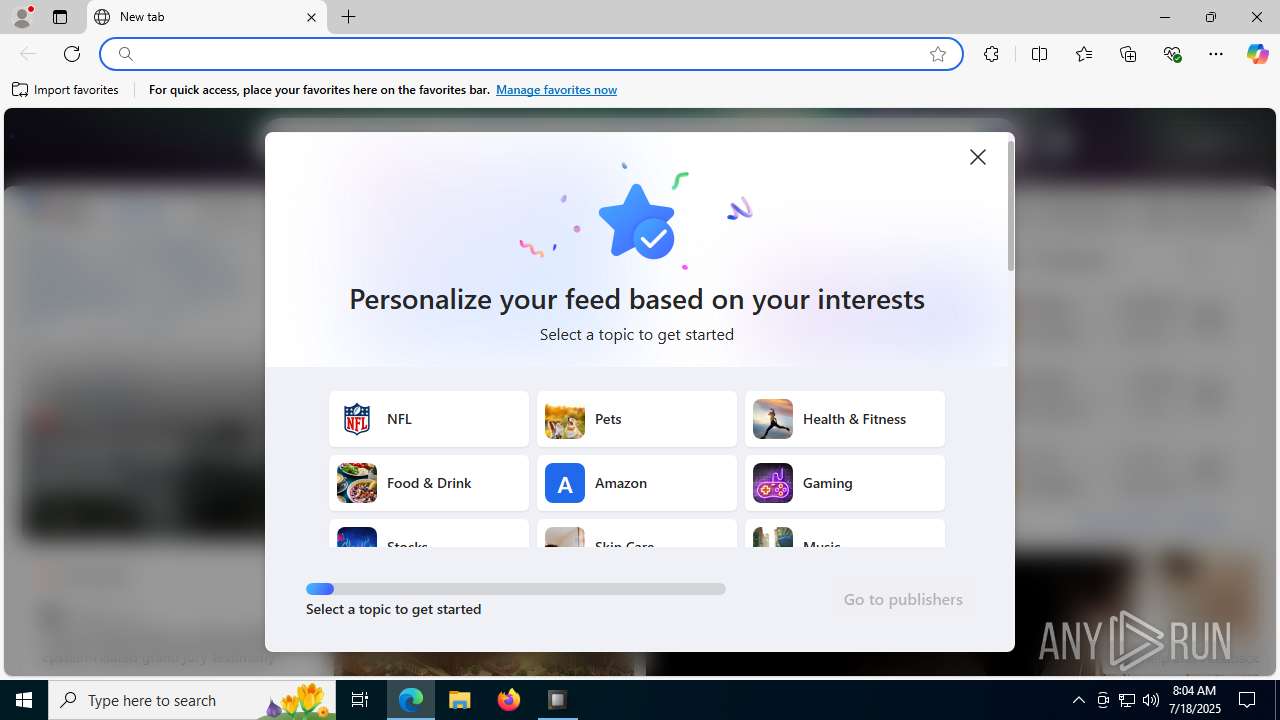Select the Pets topic
This screenshot has width=1280, height=720.
[637, 419]
